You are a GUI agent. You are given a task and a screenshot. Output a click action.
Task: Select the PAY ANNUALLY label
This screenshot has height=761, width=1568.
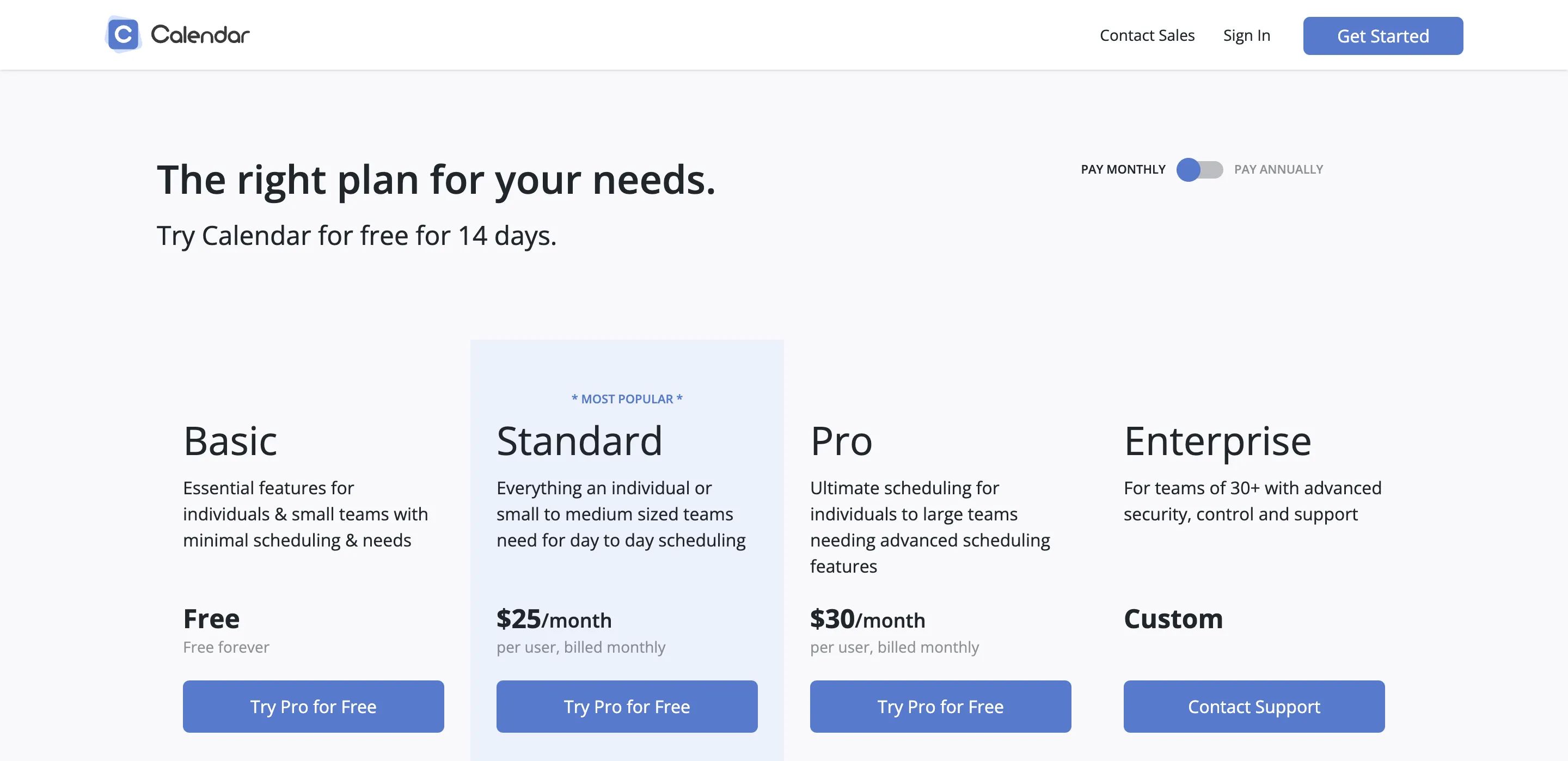click(x=1278, y=169)
